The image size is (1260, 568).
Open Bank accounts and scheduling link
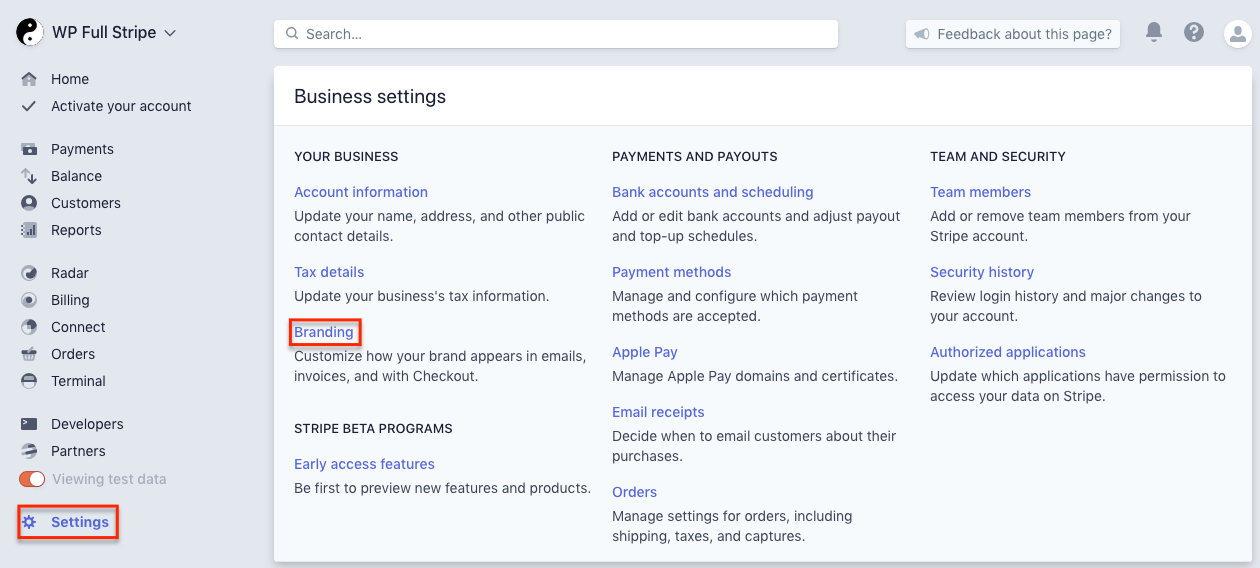click(712, 192)
